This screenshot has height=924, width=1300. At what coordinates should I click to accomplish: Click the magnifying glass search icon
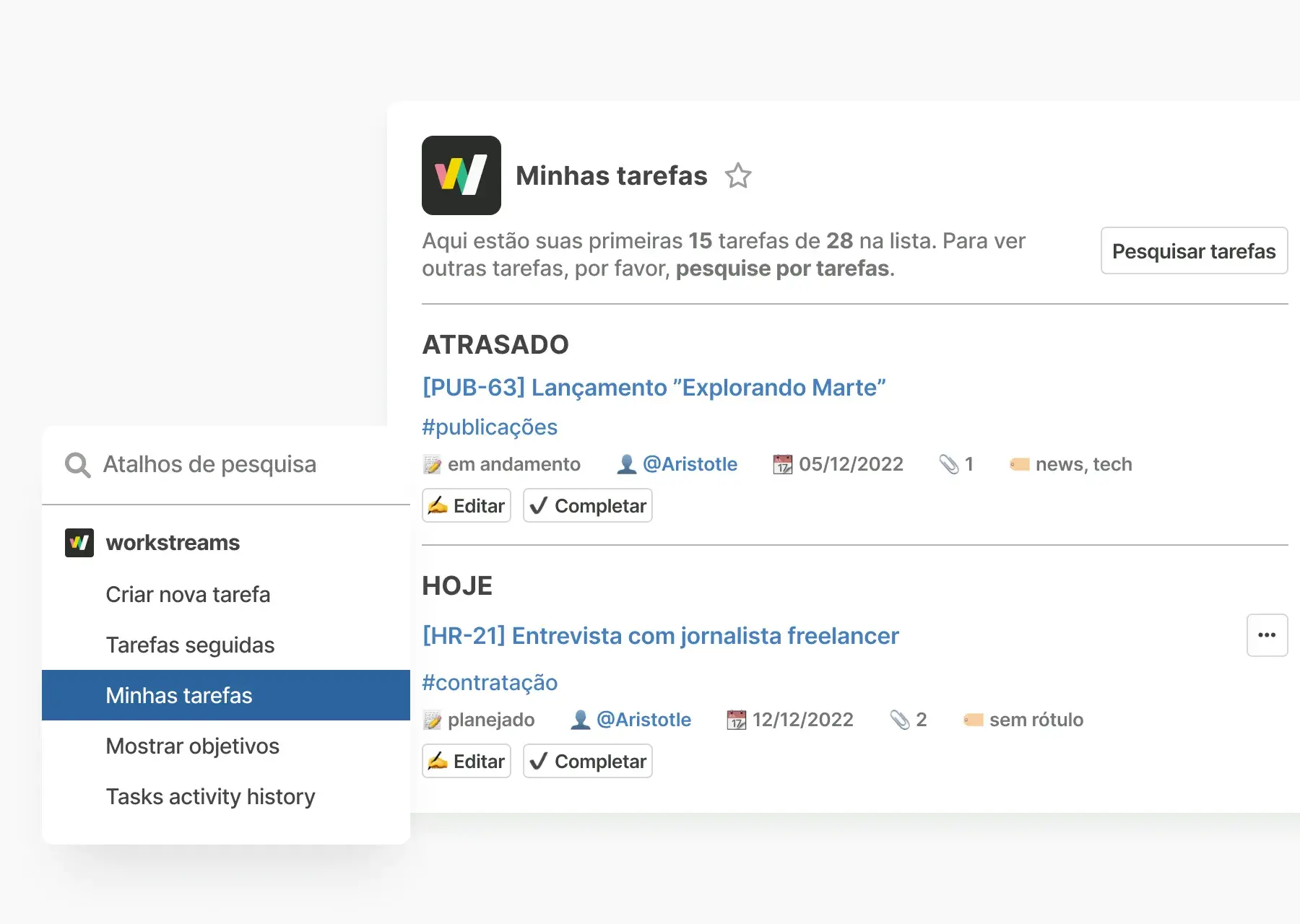(77, 465)
